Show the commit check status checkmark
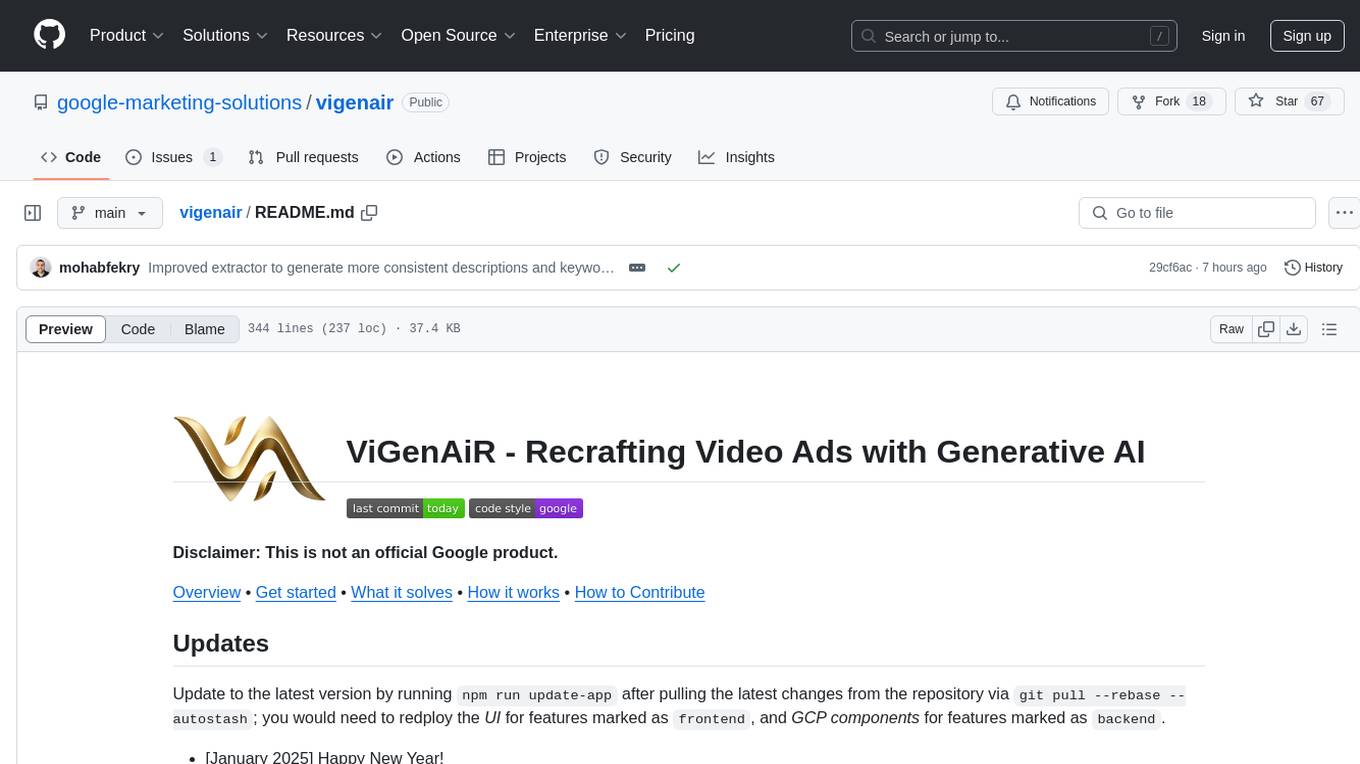The height and width of the screenshot is (764, 1360). [x=674, y=267]
